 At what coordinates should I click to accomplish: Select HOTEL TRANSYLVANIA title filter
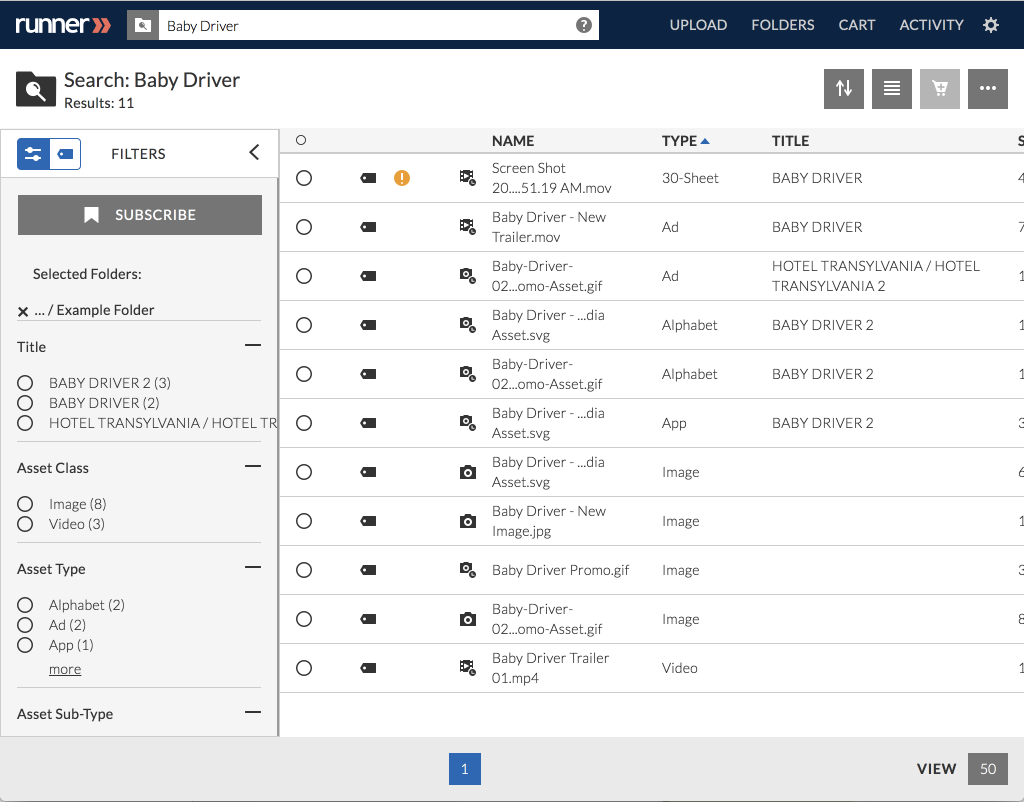[25, 423]
